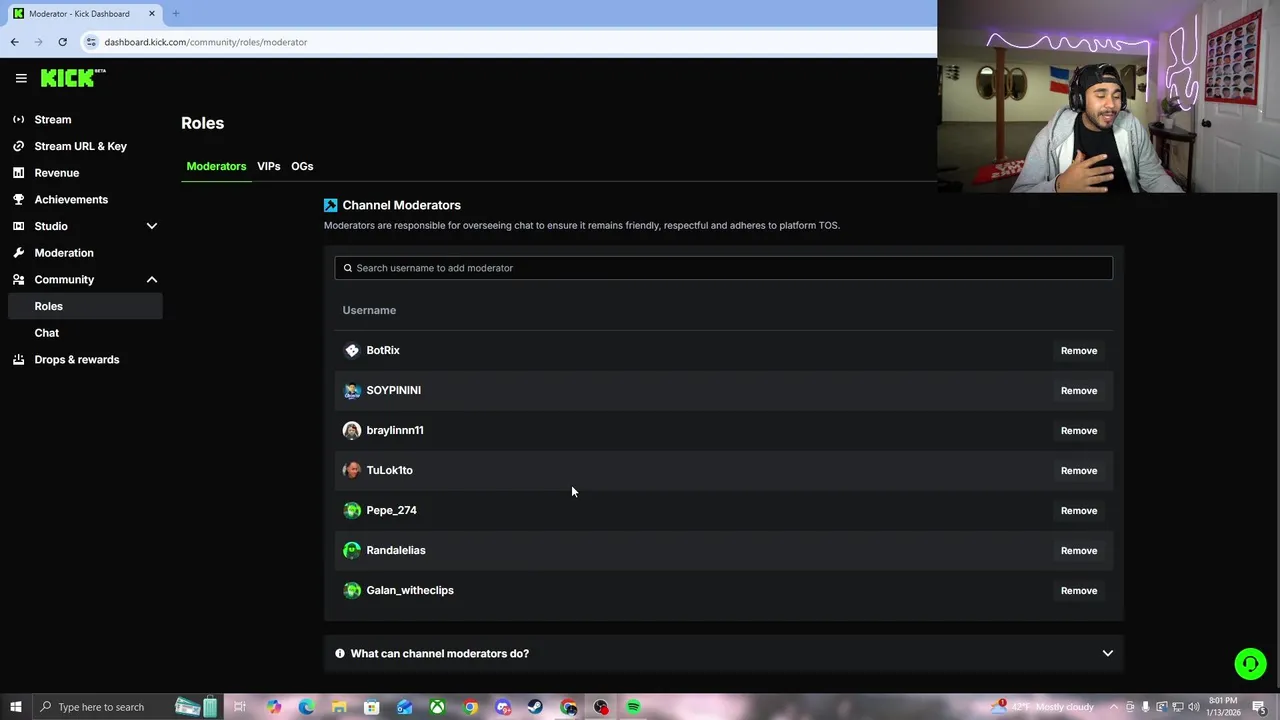Screen dimensions: 1280x720
Task: Click Randalelias avatar icon
Action: (x=352, y=550)
